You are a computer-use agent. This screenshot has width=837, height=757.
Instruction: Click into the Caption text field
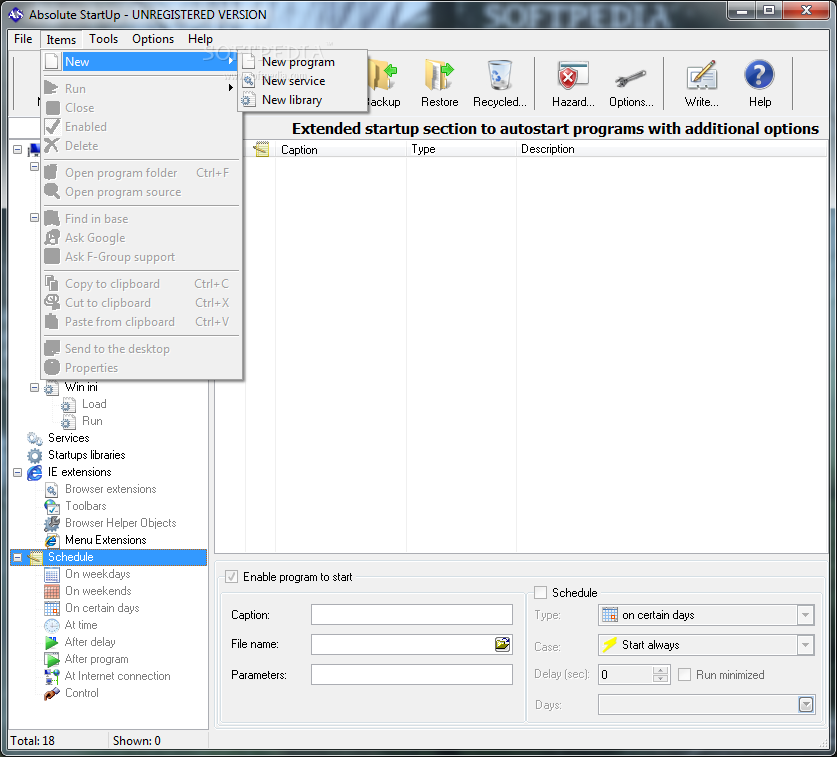coord(412,615)
